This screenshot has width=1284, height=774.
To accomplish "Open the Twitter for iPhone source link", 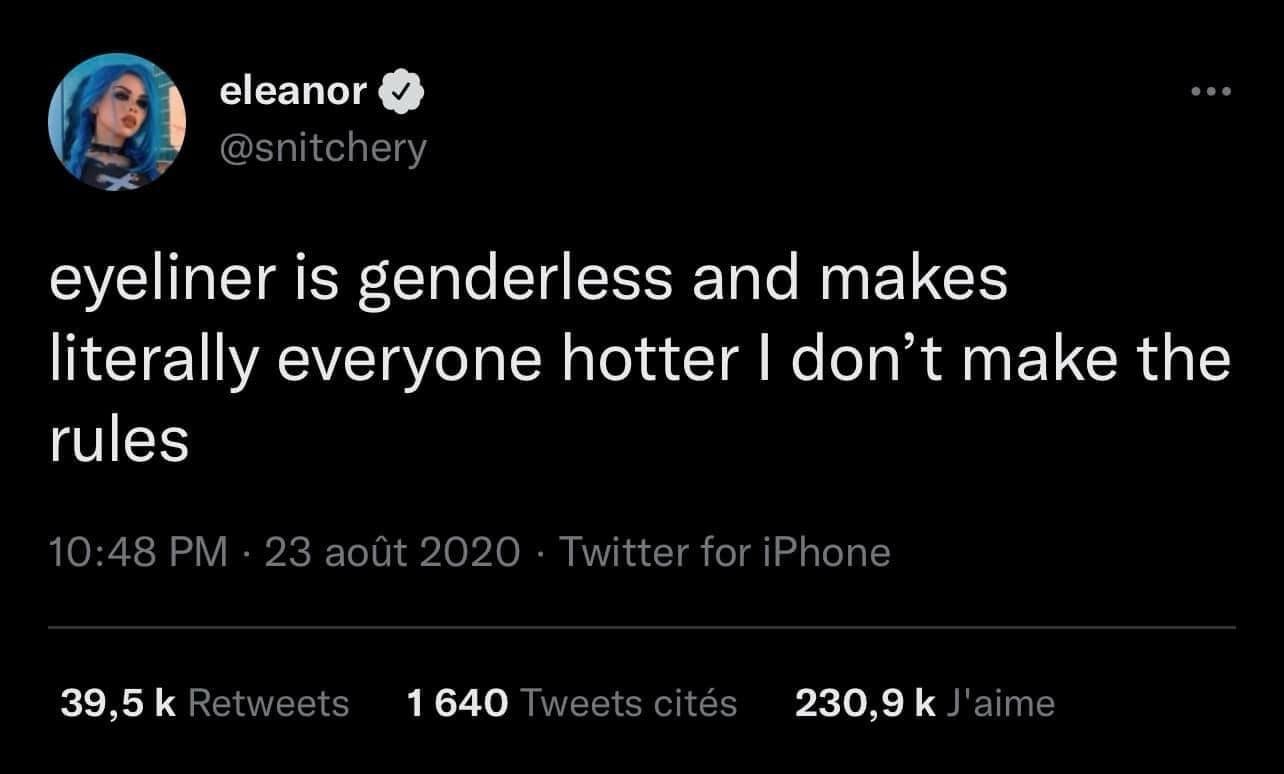I will pyautogui.click(x=724, y=552).
